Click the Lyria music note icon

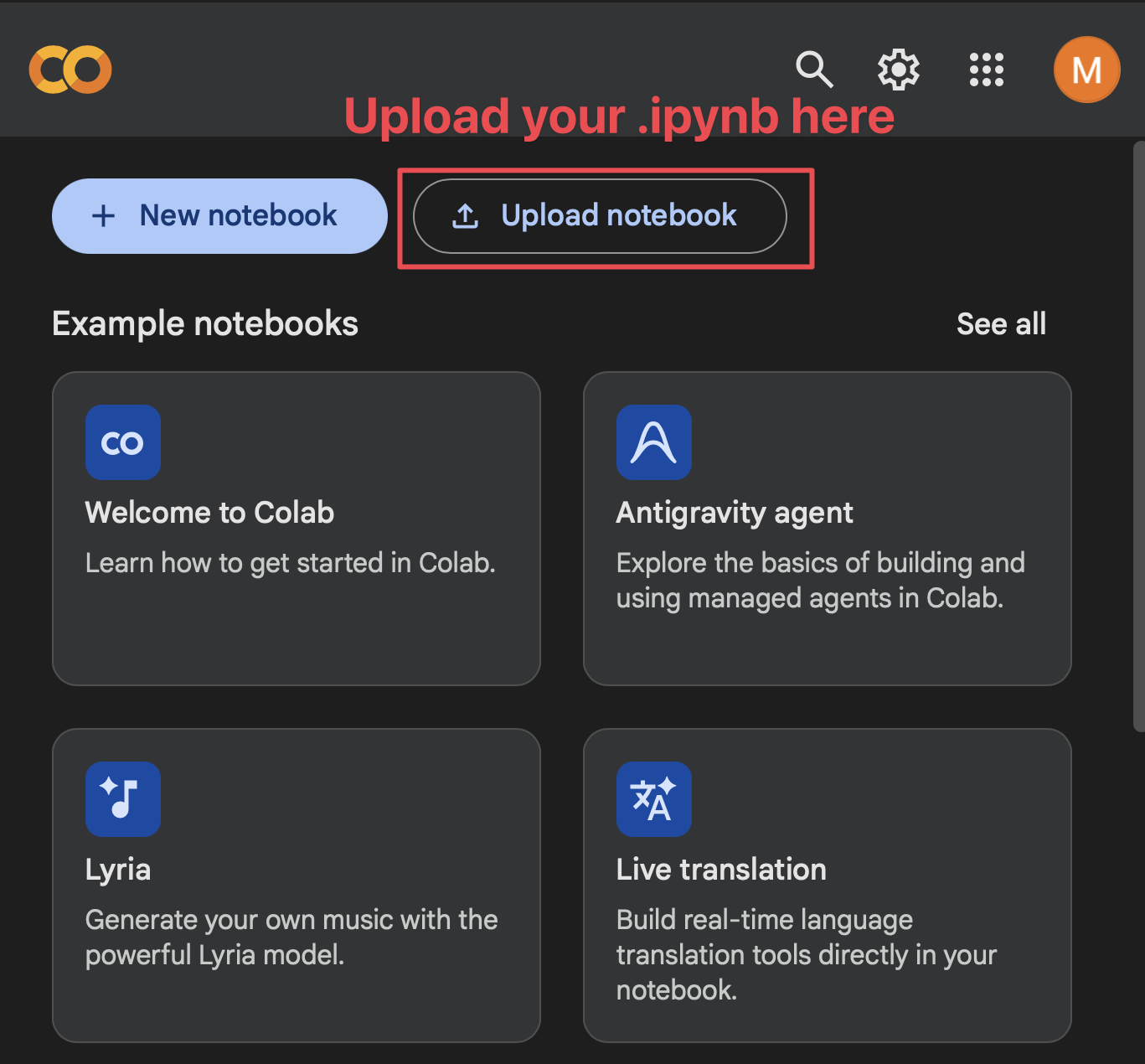click(123, 799)
